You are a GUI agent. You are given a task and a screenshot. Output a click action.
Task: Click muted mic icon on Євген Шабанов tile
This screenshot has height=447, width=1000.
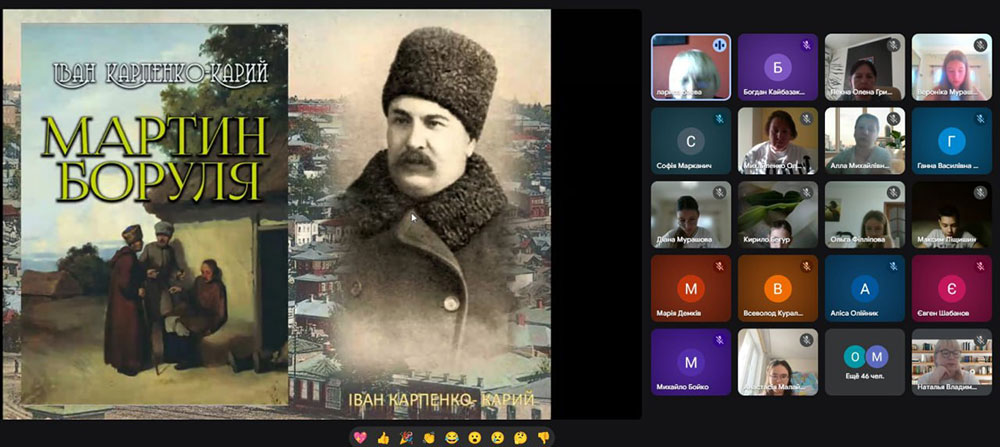tap(980, 267)
